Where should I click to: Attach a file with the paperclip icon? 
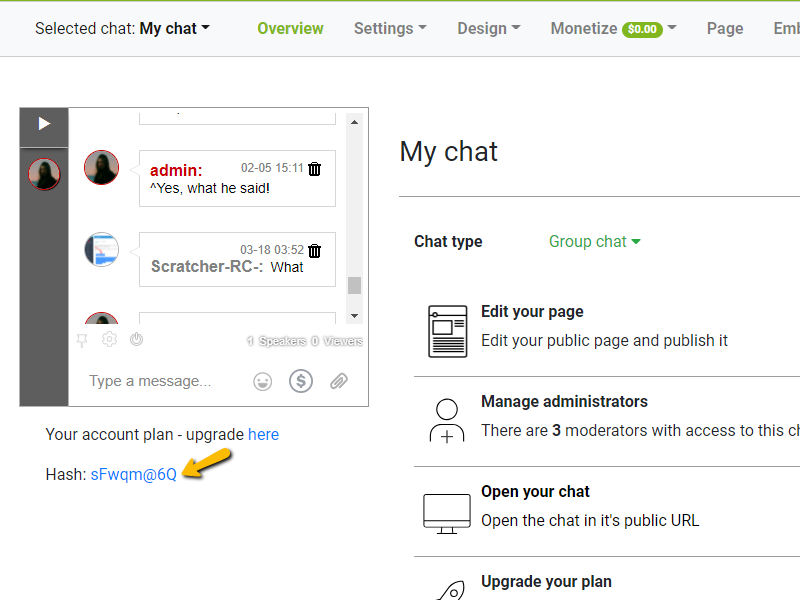[338, 381]
